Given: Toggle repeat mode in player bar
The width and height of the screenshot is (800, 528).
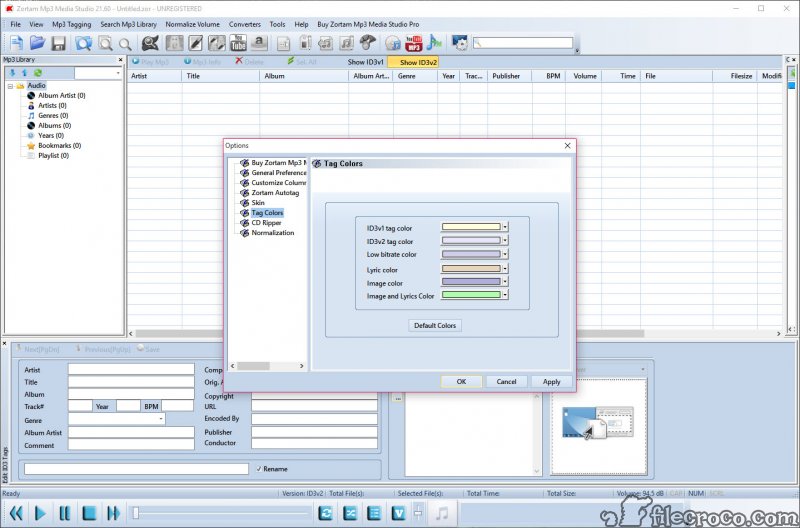Looking at the screenshot, I should (x=325, y=513).
